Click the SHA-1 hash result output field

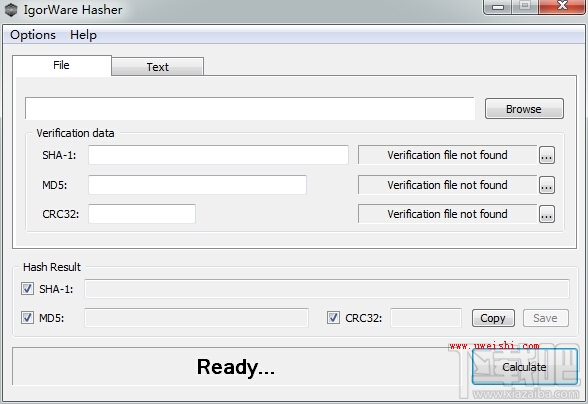coord(327,289)
